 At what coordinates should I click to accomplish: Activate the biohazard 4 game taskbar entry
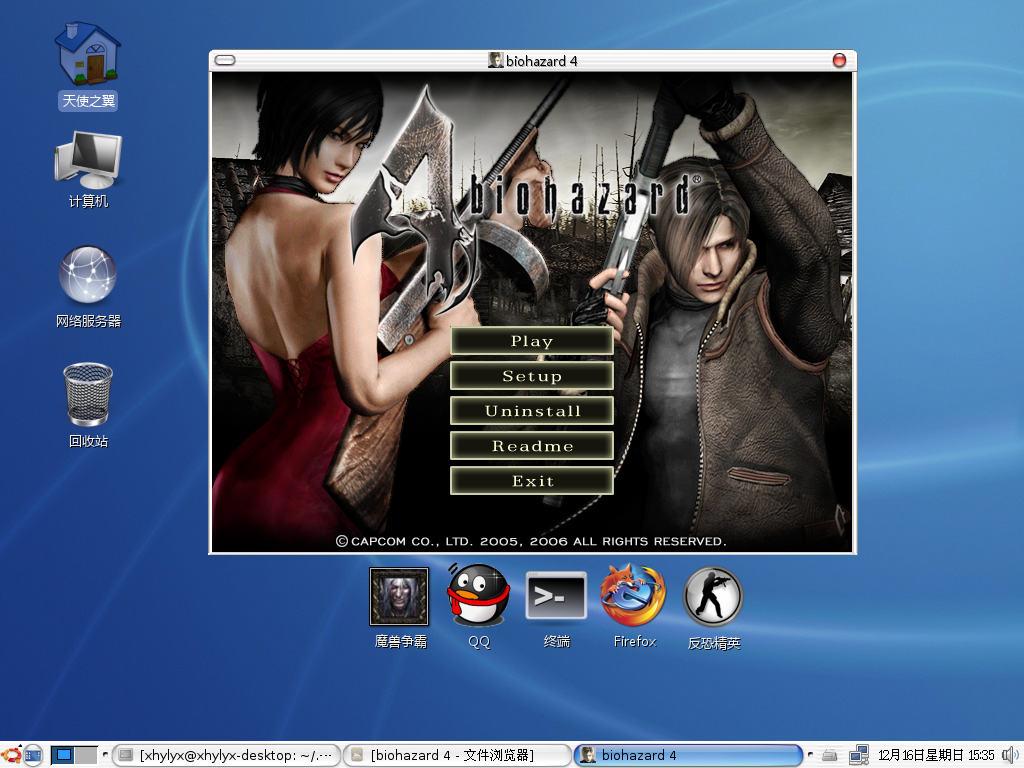pyautogui.click(x=688, y=756)
